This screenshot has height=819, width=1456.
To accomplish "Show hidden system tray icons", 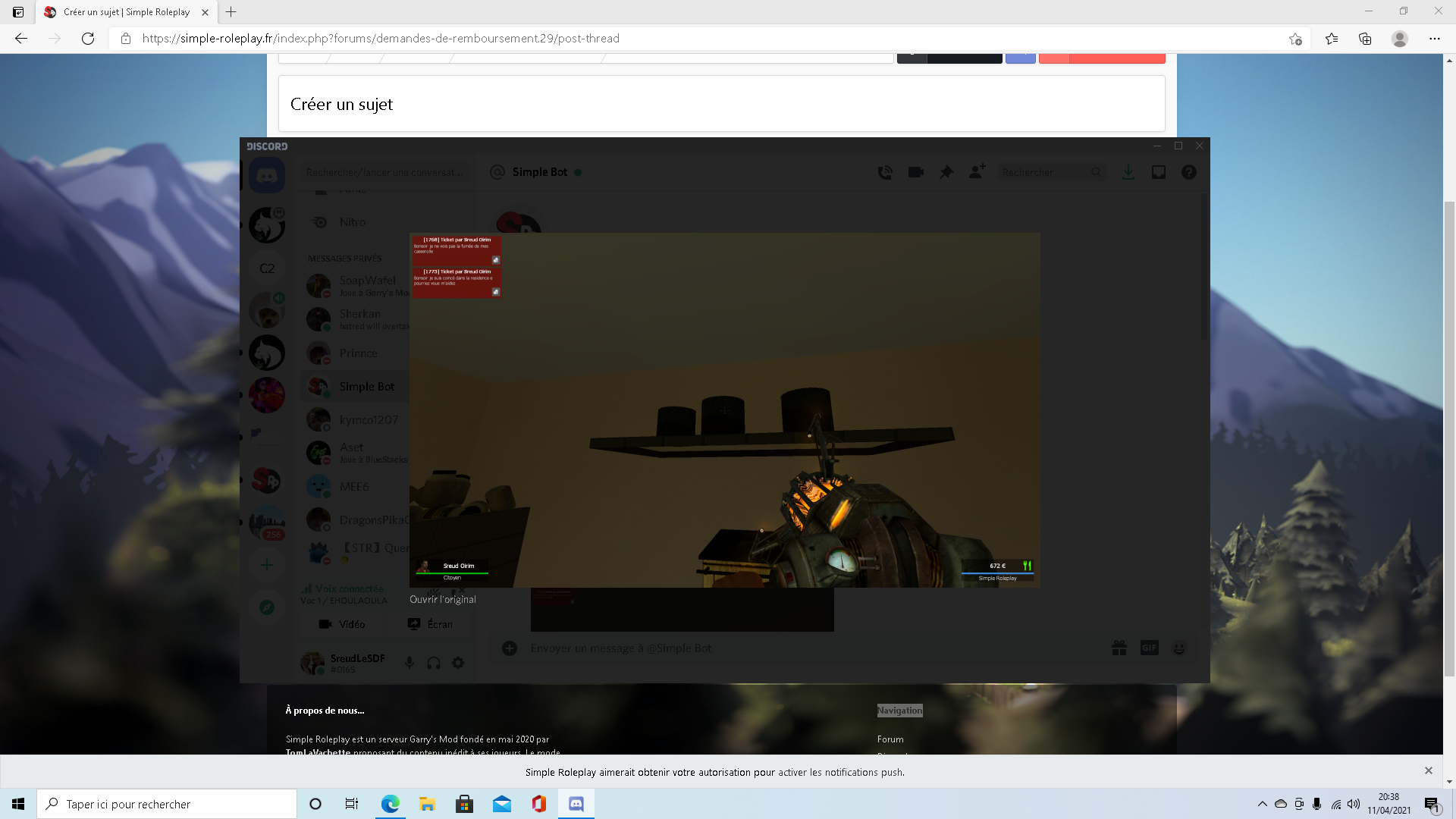I will point(1263,804).
